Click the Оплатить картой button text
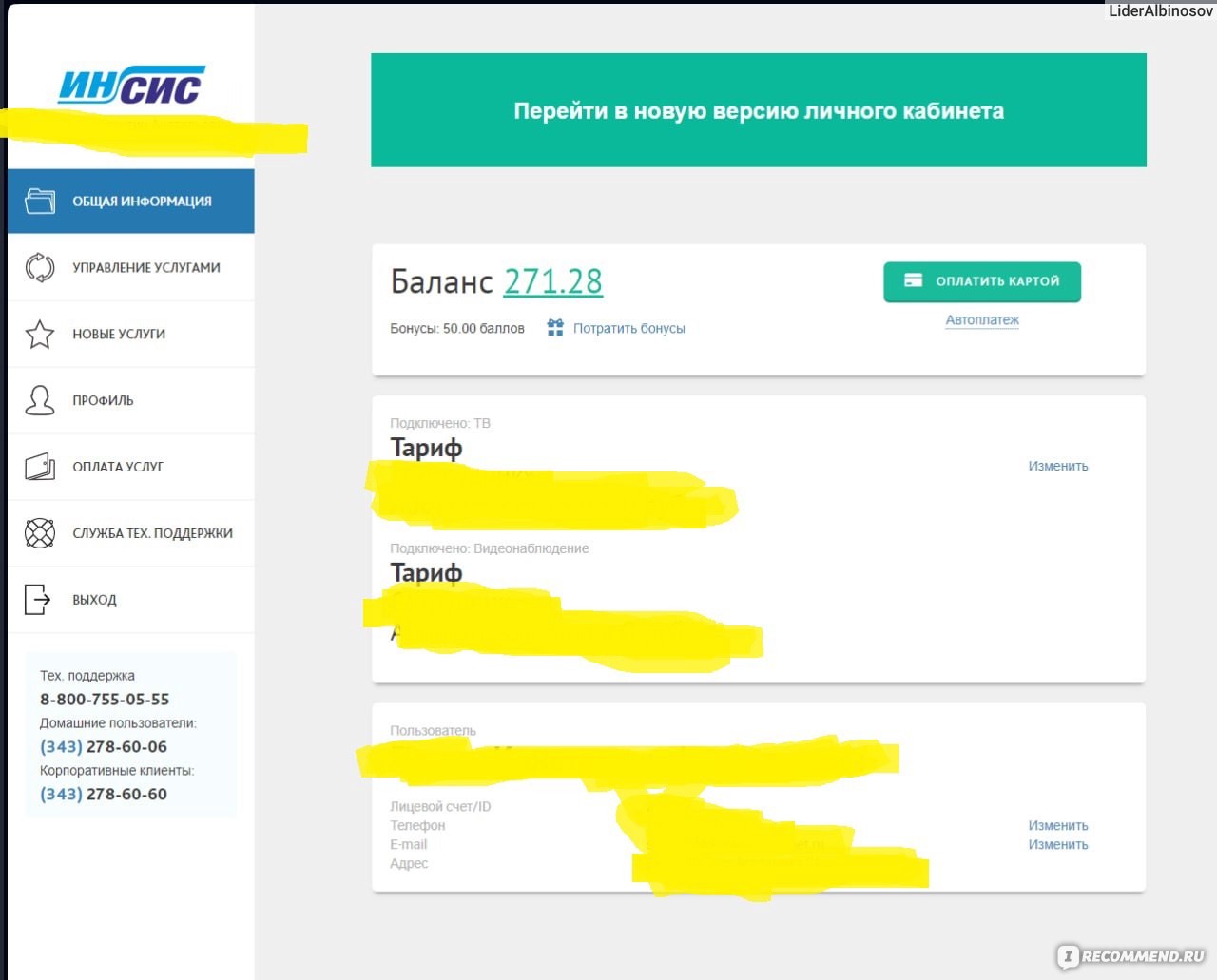The image size is (1217, 980). tap(997, 281)
